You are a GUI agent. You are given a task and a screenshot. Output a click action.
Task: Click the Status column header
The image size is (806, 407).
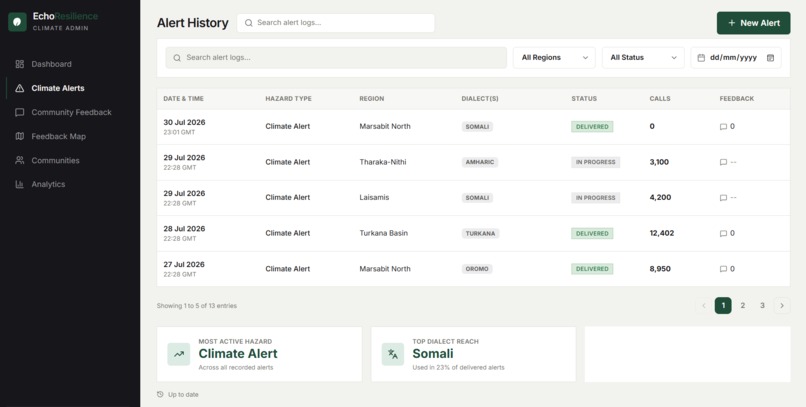coord(584,99)
